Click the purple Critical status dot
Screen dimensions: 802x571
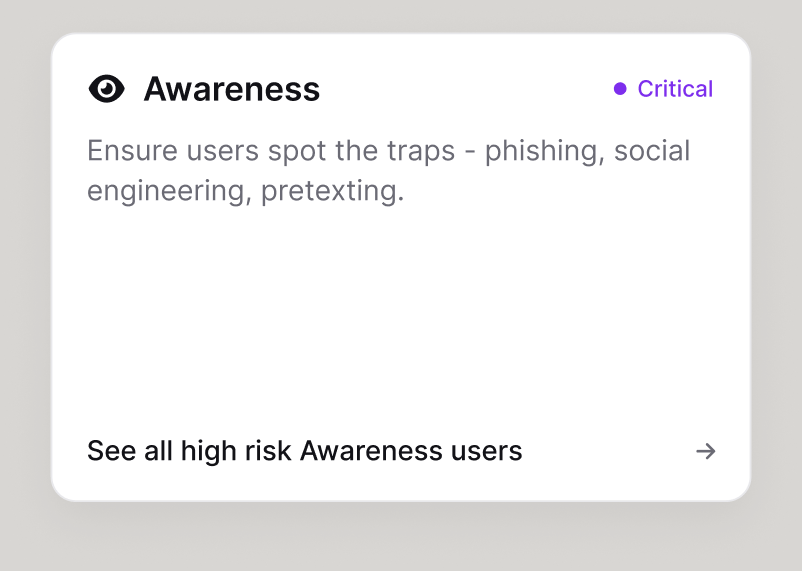pos(620,89)
